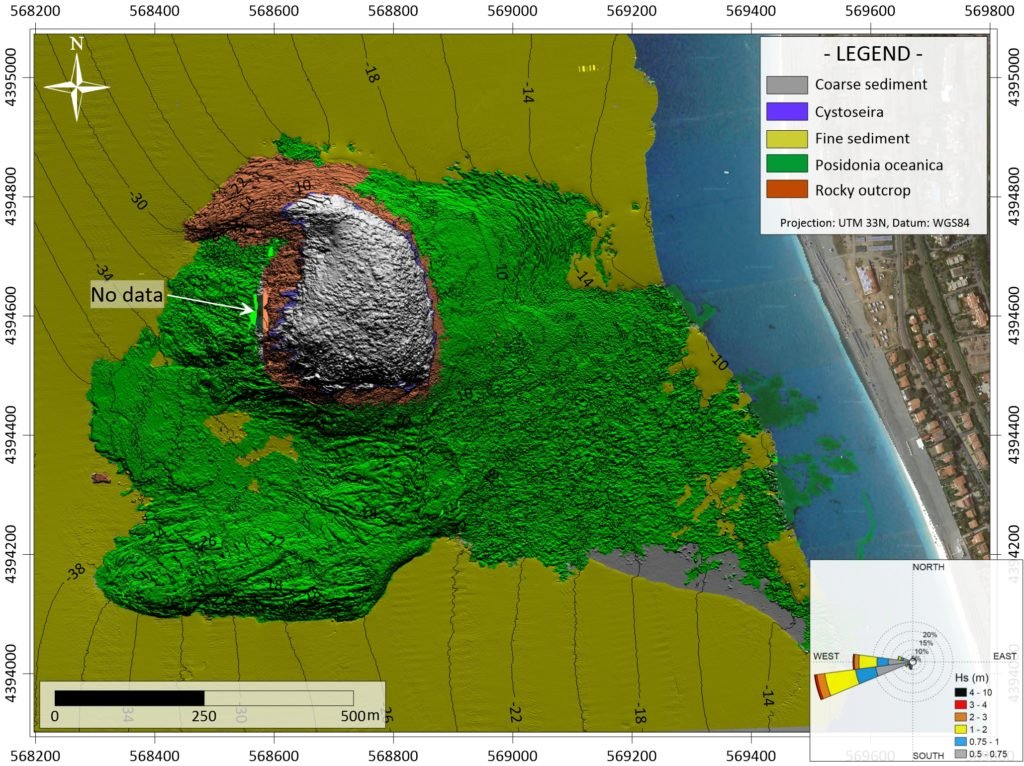
Task: Click the "Cystoseira" legend label
Action: [x=849, y=112]
